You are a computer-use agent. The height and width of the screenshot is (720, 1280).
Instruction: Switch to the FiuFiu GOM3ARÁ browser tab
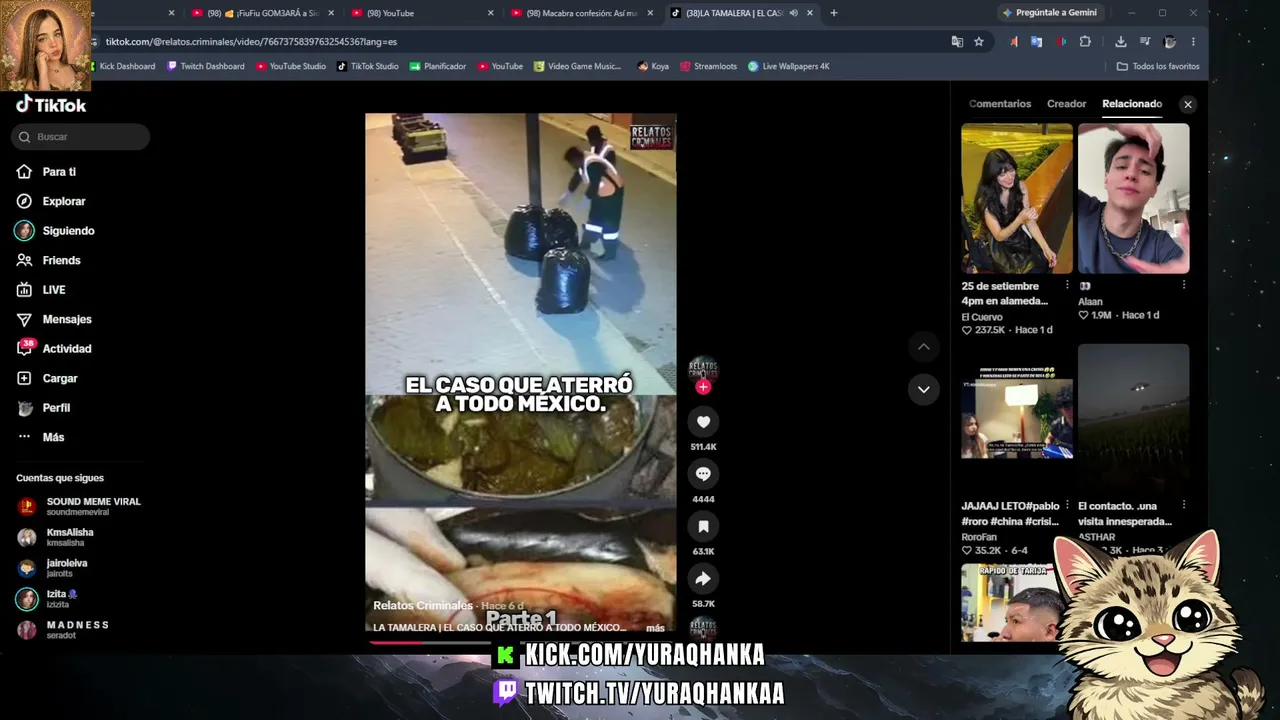(262, 13)
